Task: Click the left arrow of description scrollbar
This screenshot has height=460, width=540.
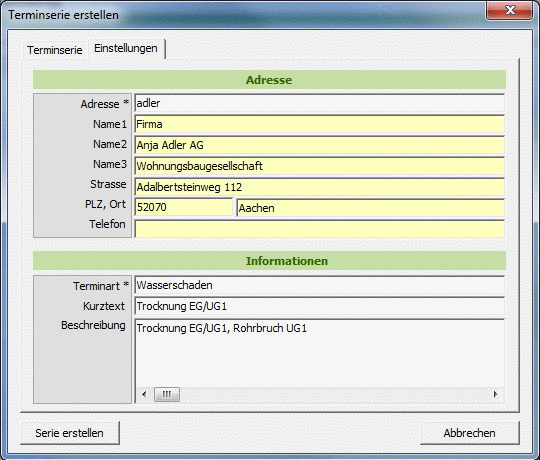Action: [x=144, y=394]
